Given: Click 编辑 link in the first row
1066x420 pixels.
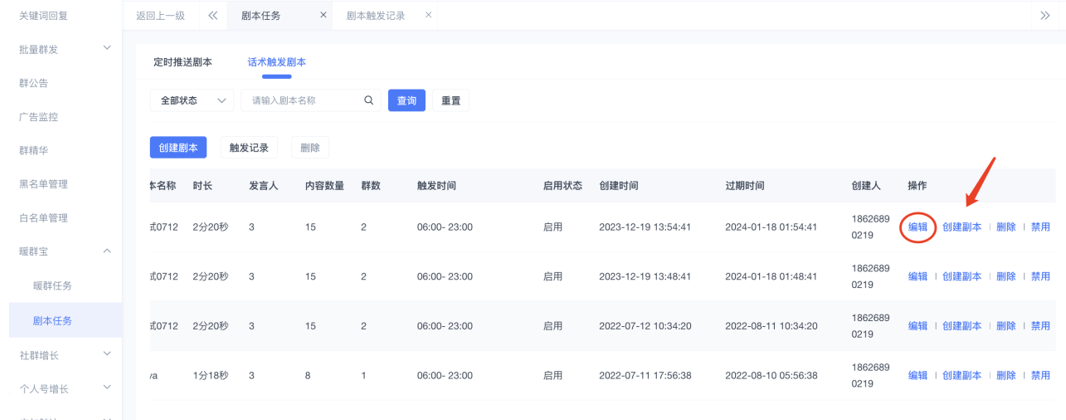Looking at the screenshot, I should [x=917, y=227].
